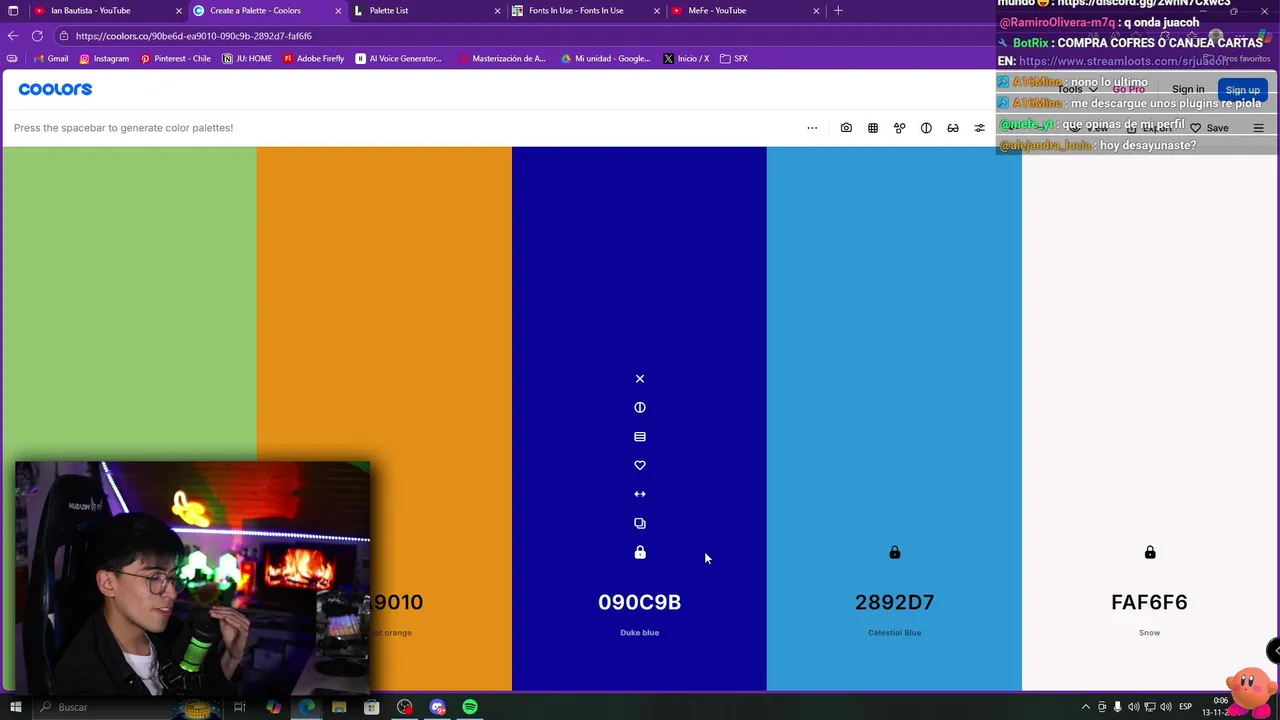
Task: Open the AI Voice Generator bookmark
Action: pos(398,59)
